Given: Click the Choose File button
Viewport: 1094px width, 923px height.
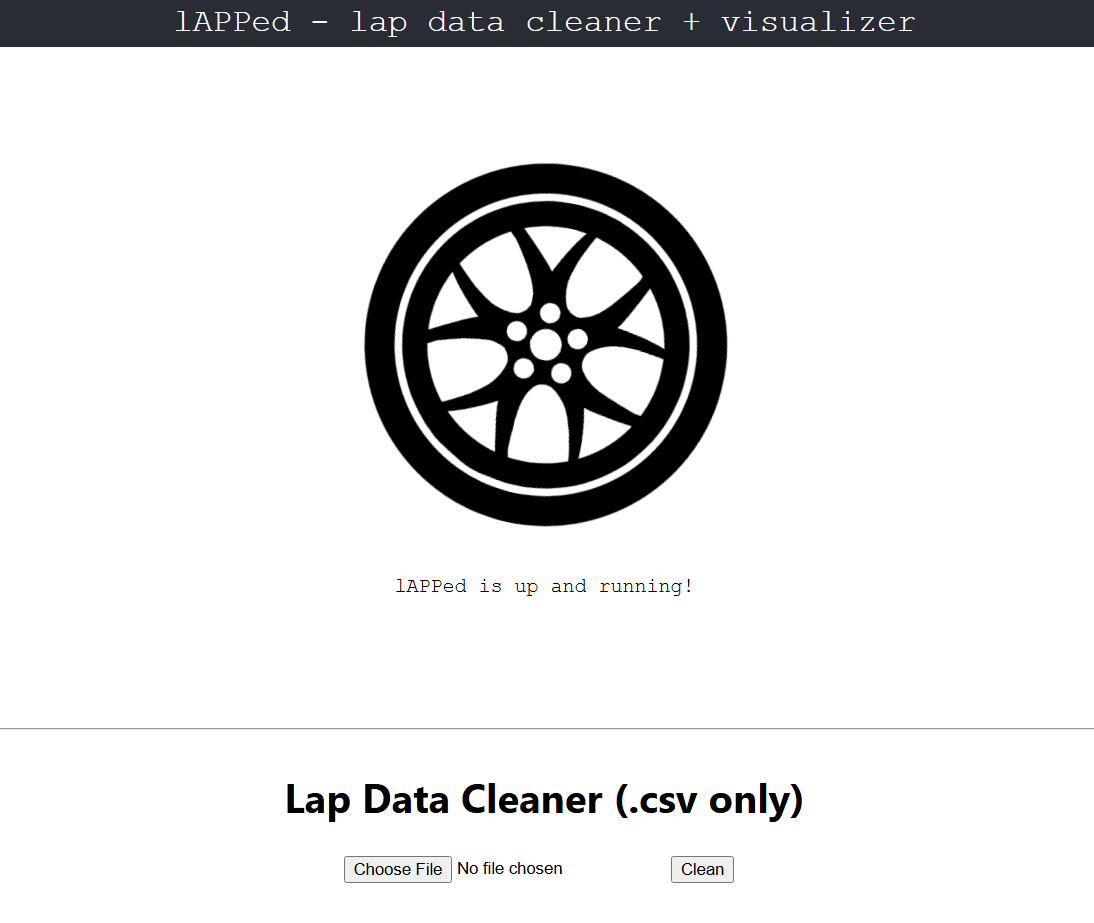Looking at the screenshot, I should point(398,869).
